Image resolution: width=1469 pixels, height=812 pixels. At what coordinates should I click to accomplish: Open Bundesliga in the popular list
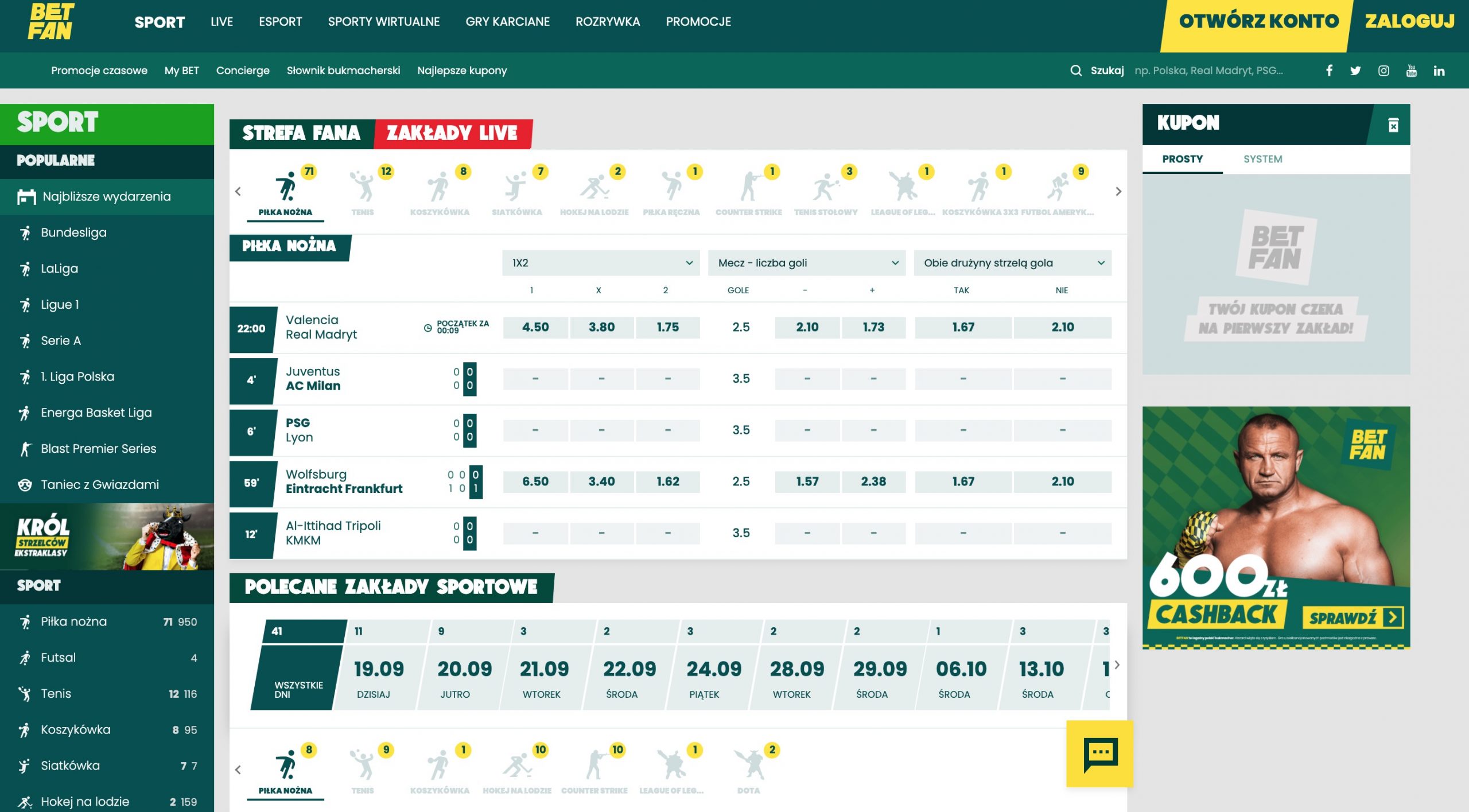73,232
